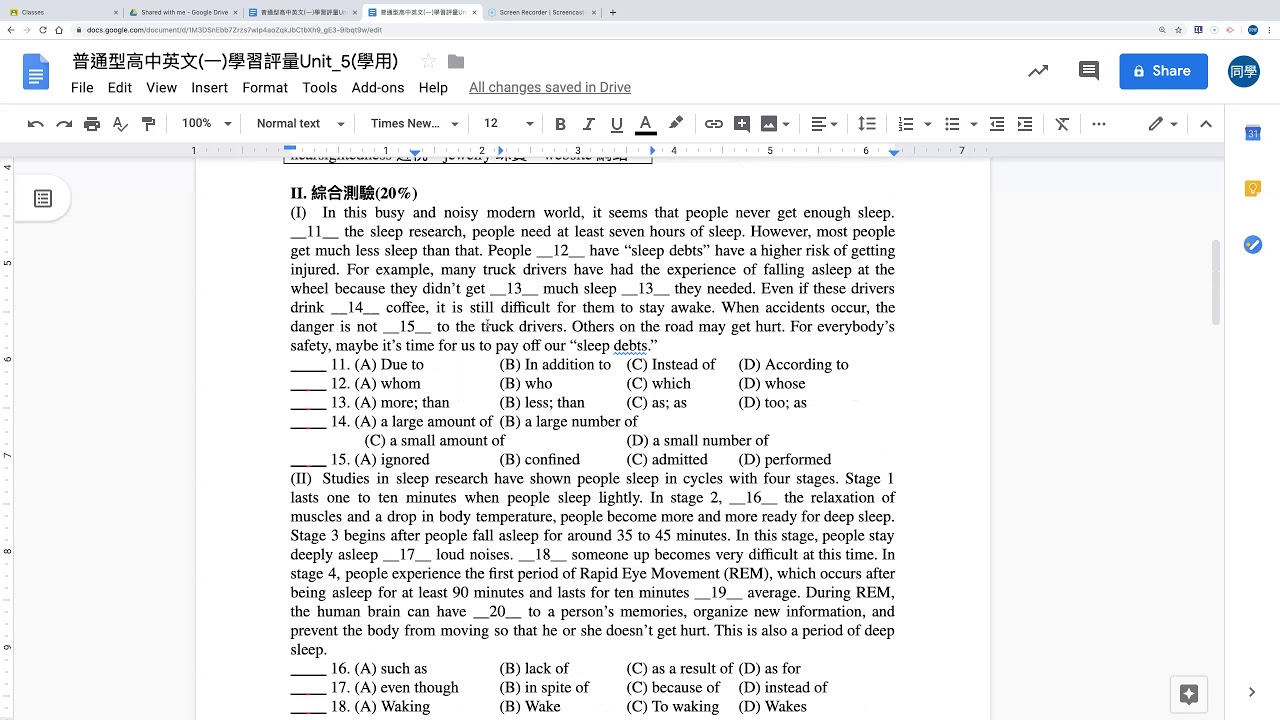This screenshot has height=720, width=1280.
Task: Click the vertical document scrollbar
Action: coord(1216,282)
